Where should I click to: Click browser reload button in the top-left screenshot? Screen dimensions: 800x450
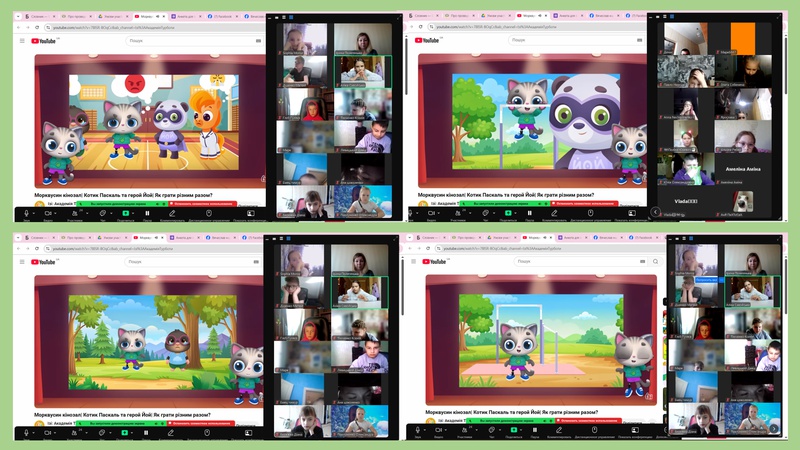click(x=37, y=27)
